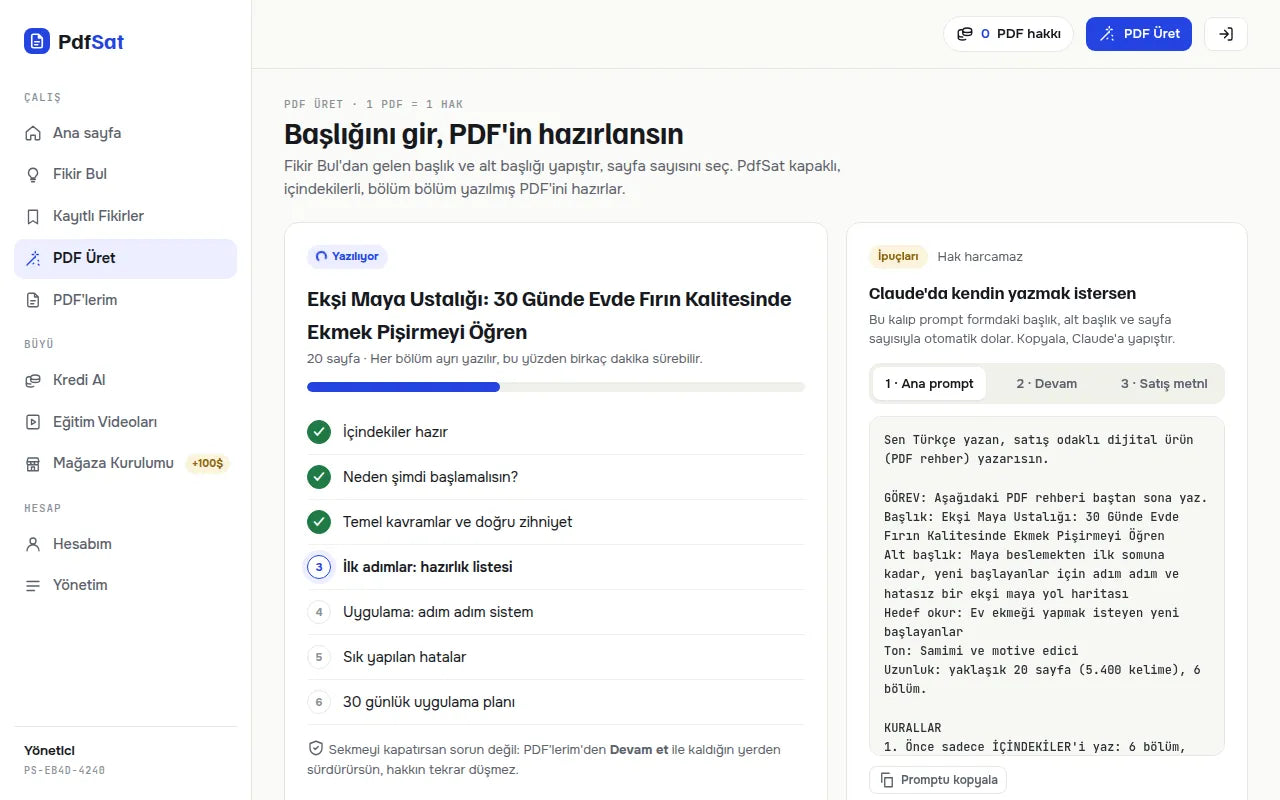
Task: Click the green check beside Temel kavramlar
Action: pyautogui.click(x=319, y=522)
